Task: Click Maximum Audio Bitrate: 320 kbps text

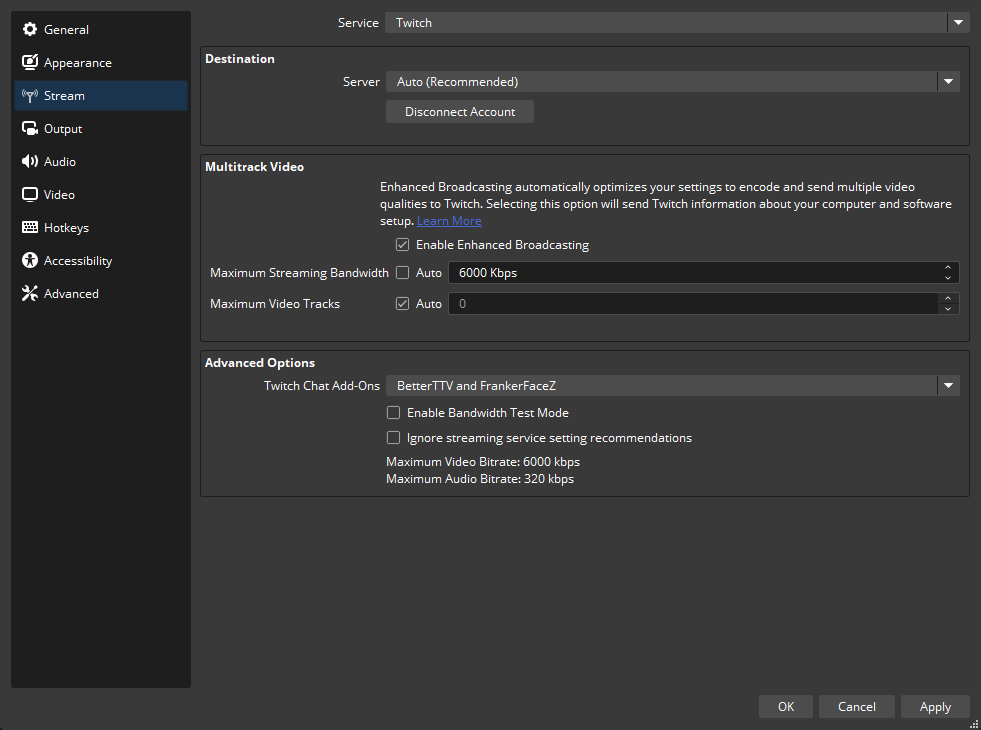Action: [480, 479]
